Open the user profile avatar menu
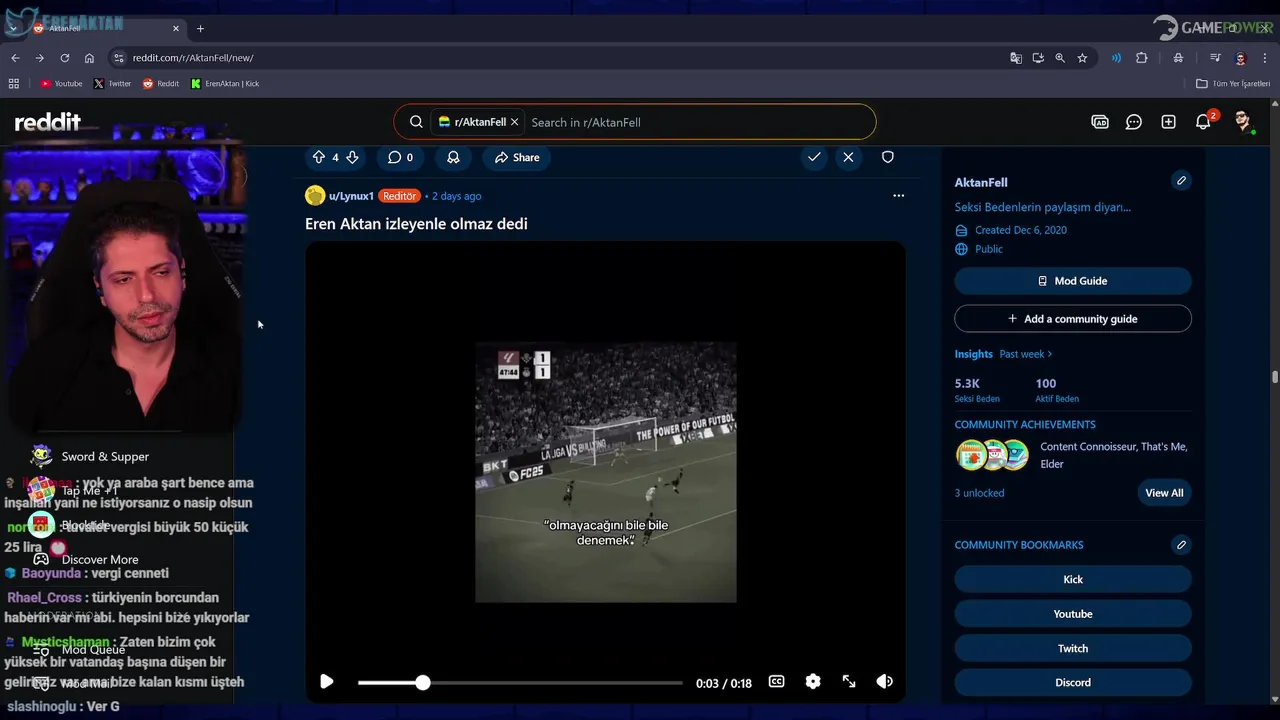 point(1243,122)
